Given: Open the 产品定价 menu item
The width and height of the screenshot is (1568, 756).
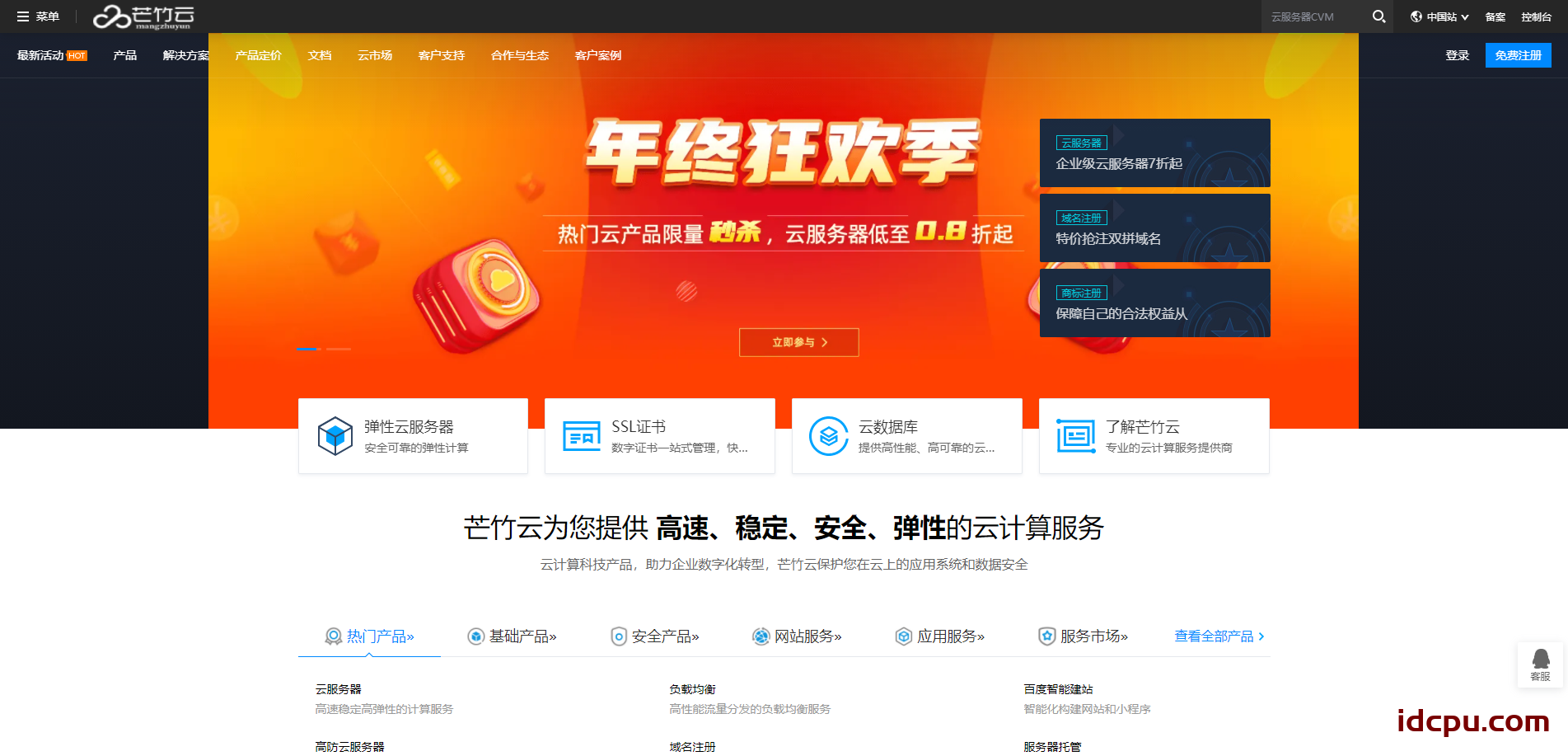Looking at the screenshot, I should click(258, 55).
